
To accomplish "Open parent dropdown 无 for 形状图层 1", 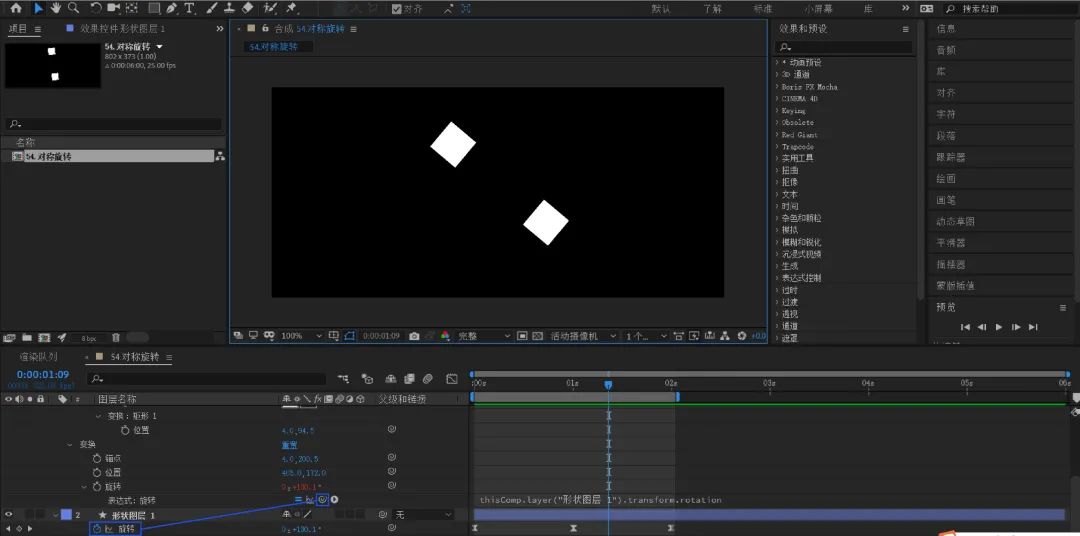I will [x=423, y=515].
